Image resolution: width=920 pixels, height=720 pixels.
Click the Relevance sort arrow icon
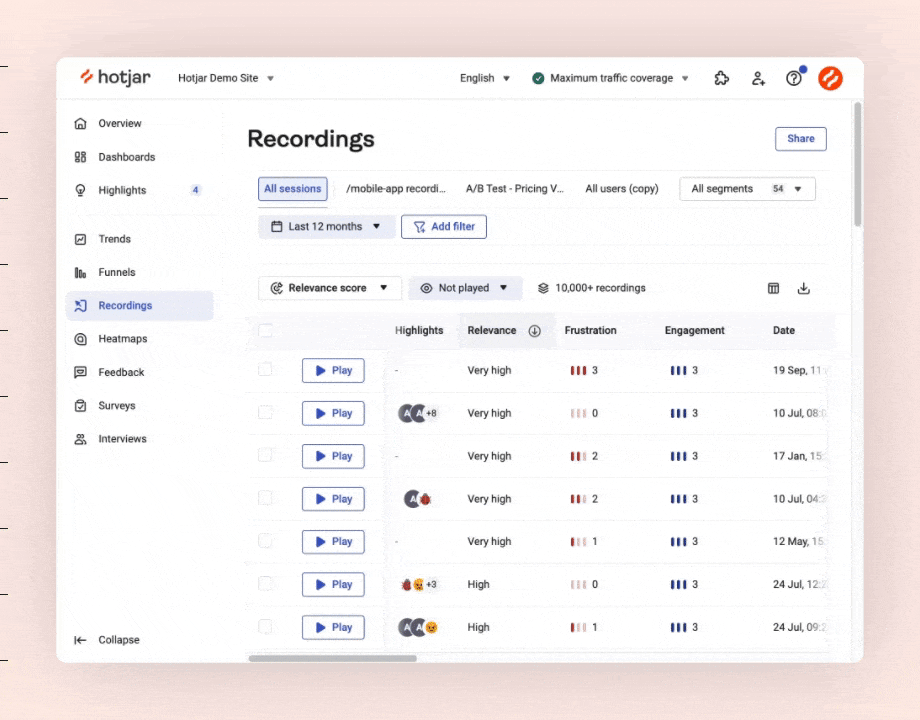[535, 331]
